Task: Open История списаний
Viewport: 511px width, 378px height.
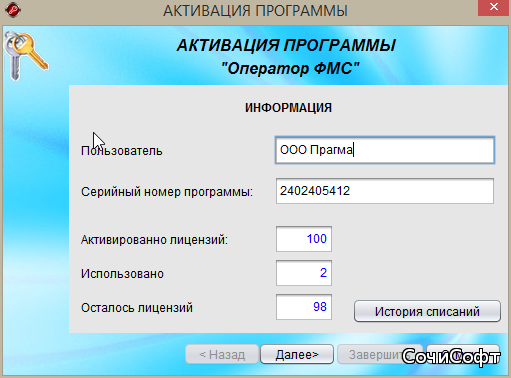Action: click(x=427, y=311)
